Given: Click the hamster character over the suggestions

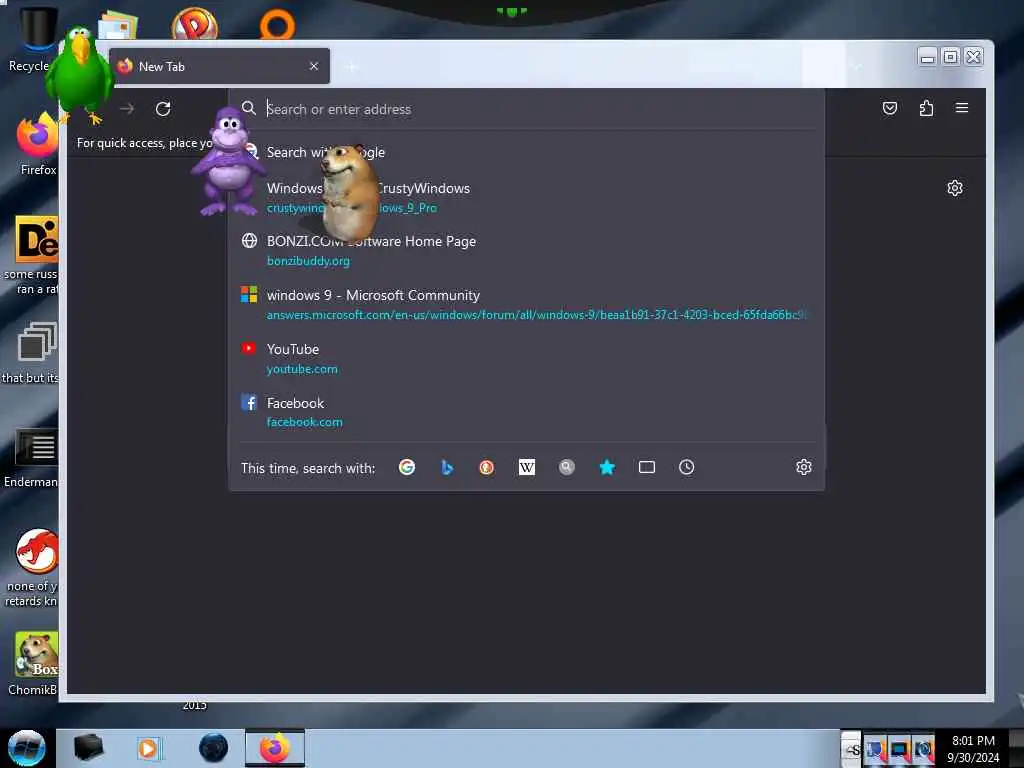Looking at the screenshot, I should (x=350, y=193).
